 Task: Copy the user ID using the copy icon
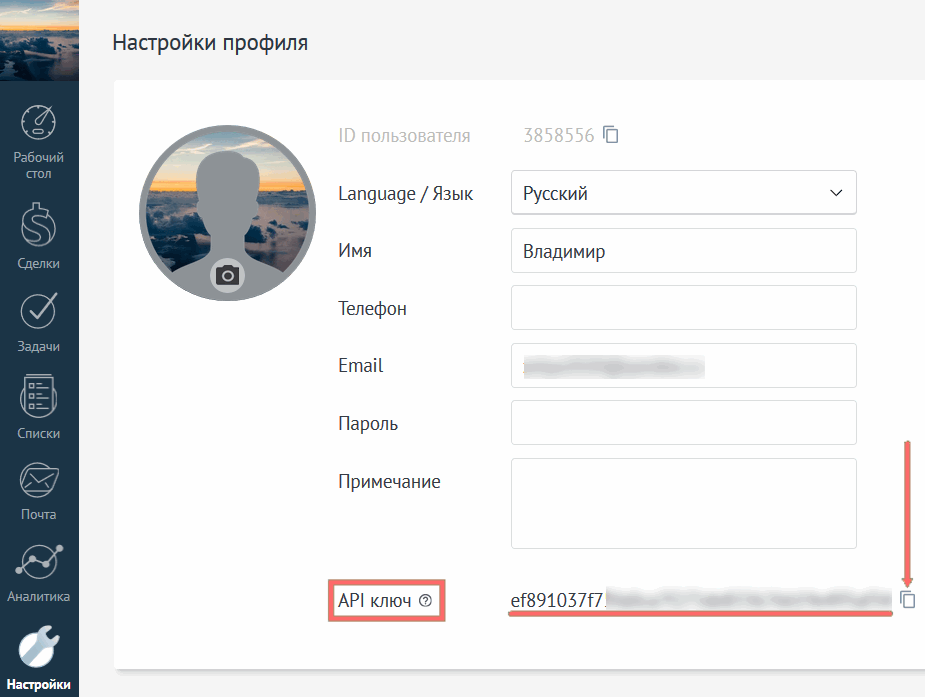[611, 135]
